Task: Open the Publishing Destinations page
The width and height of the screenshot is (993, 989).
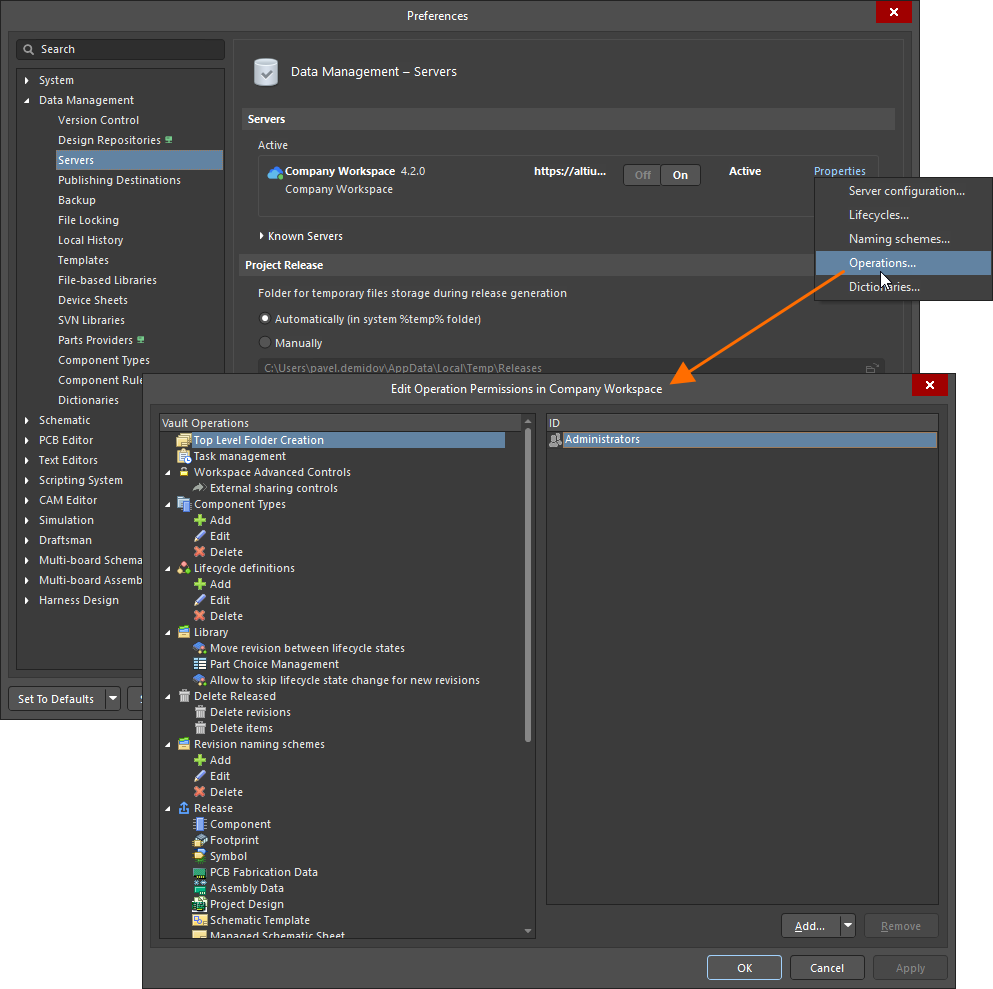Action: coord(119,180)
